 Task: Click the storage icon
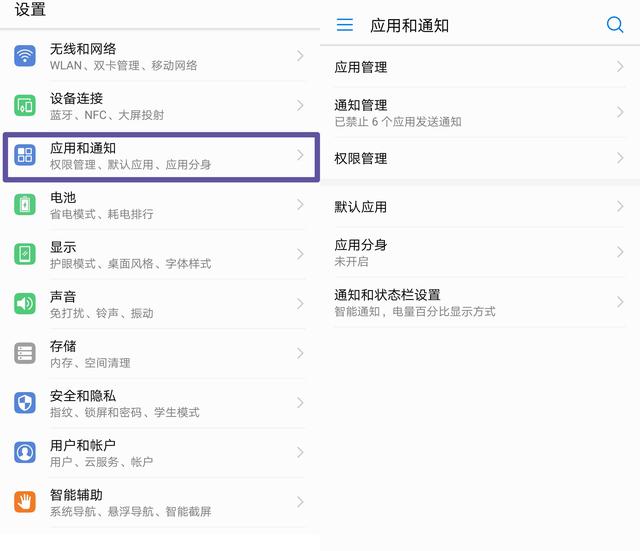25,353
